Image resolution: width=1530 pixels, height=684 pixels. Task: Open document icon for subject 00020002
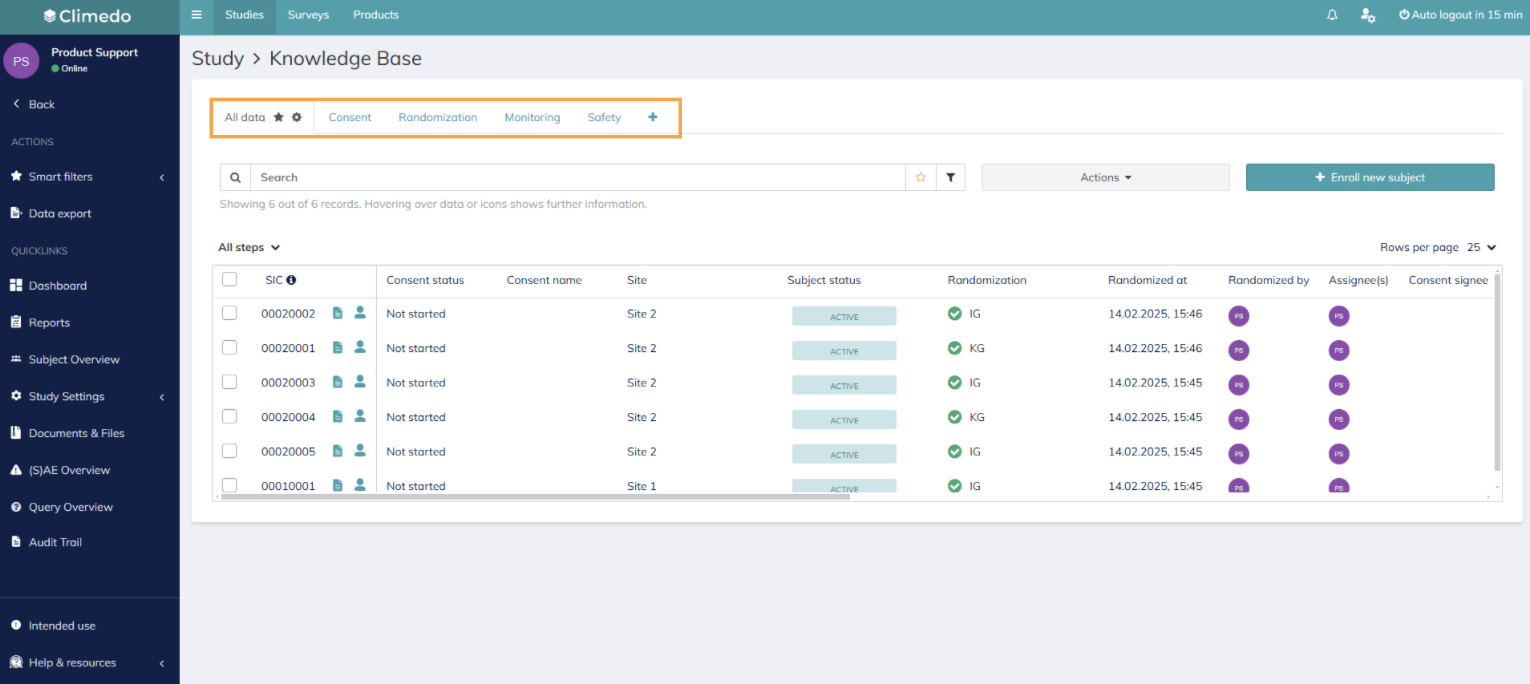[x=338, y=313]
